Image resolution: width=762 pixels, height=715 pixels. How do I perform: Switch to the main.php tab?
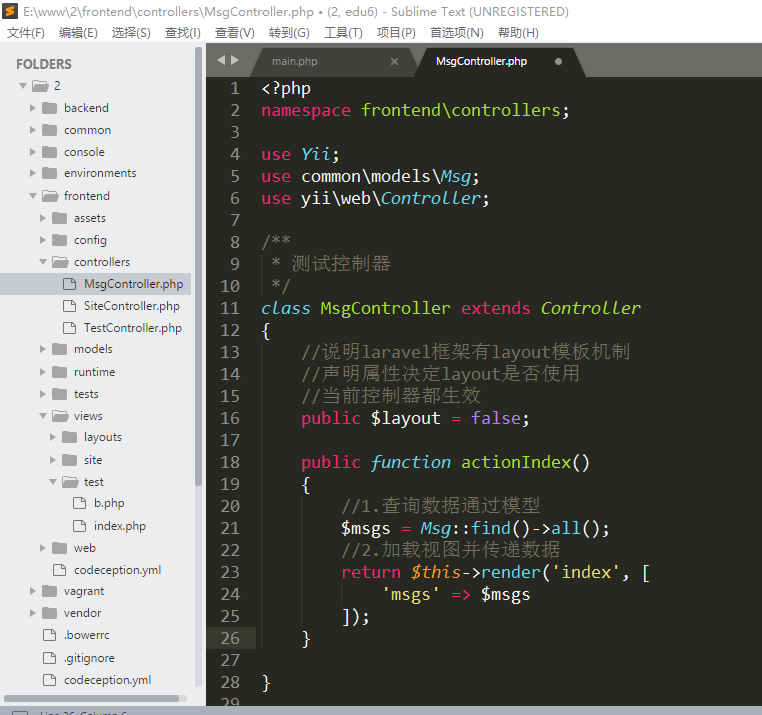pyautogui.click(x=295, y=61)
